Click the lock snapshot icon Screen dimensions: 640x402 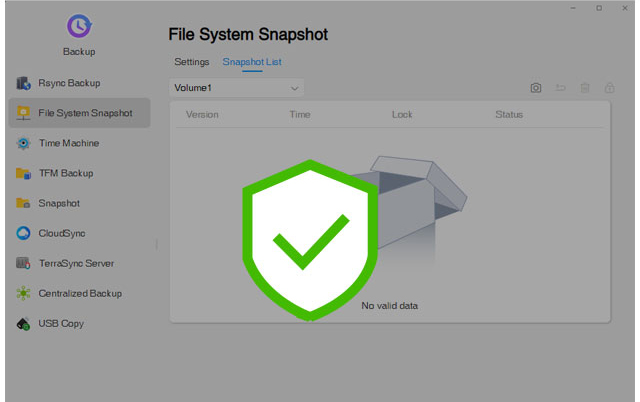[609, 88]
